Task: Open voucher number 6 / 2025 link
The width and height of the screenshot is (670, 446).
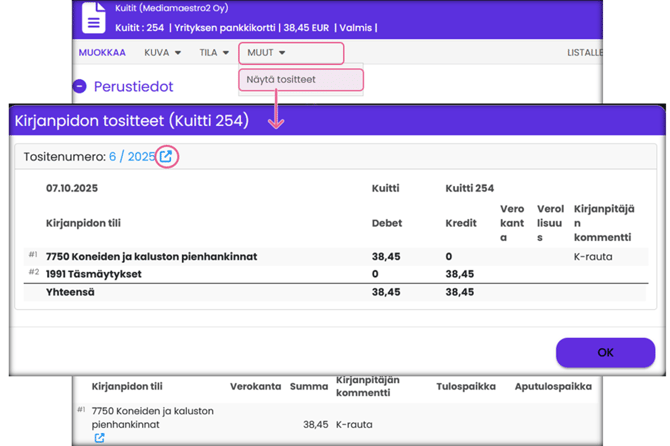Action: coord(132,157)
